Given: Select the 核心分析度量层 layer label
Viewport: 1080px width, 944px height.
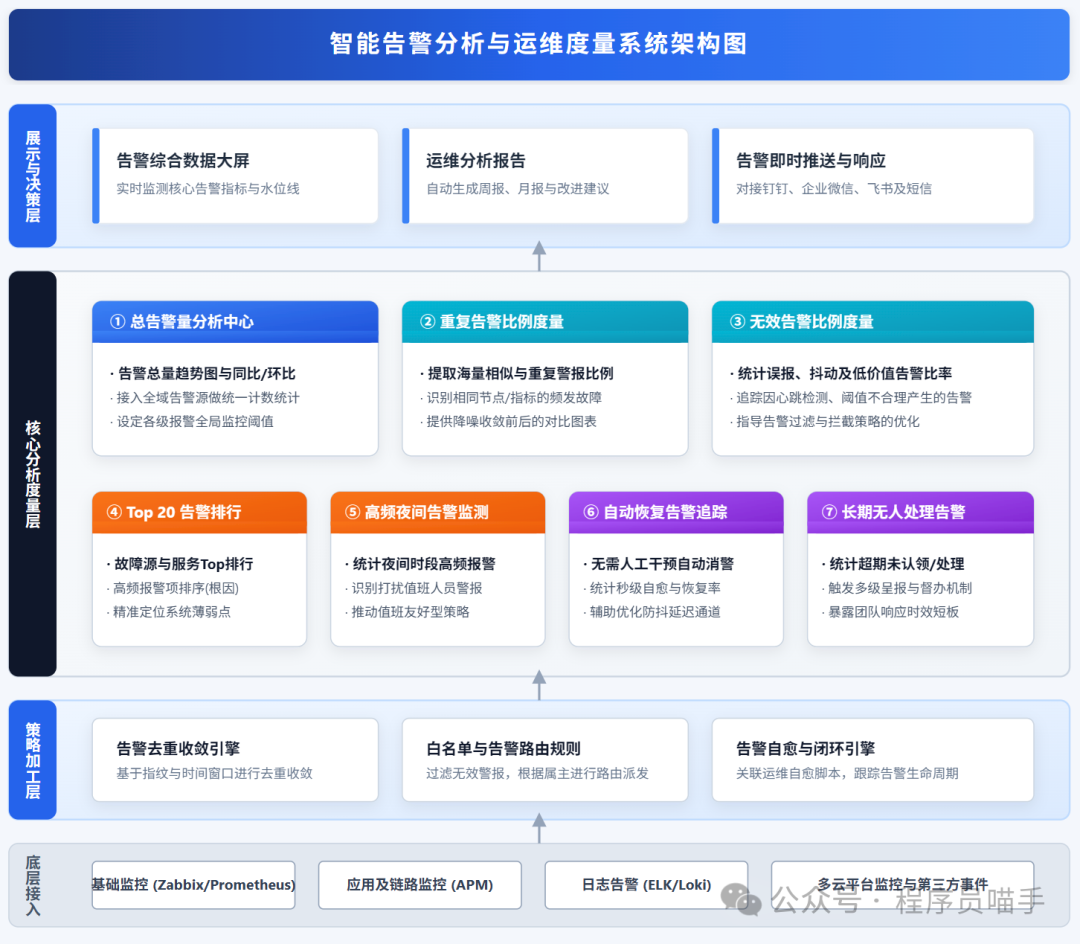Looking at the screenshot, I should click(x=32, y=474).
